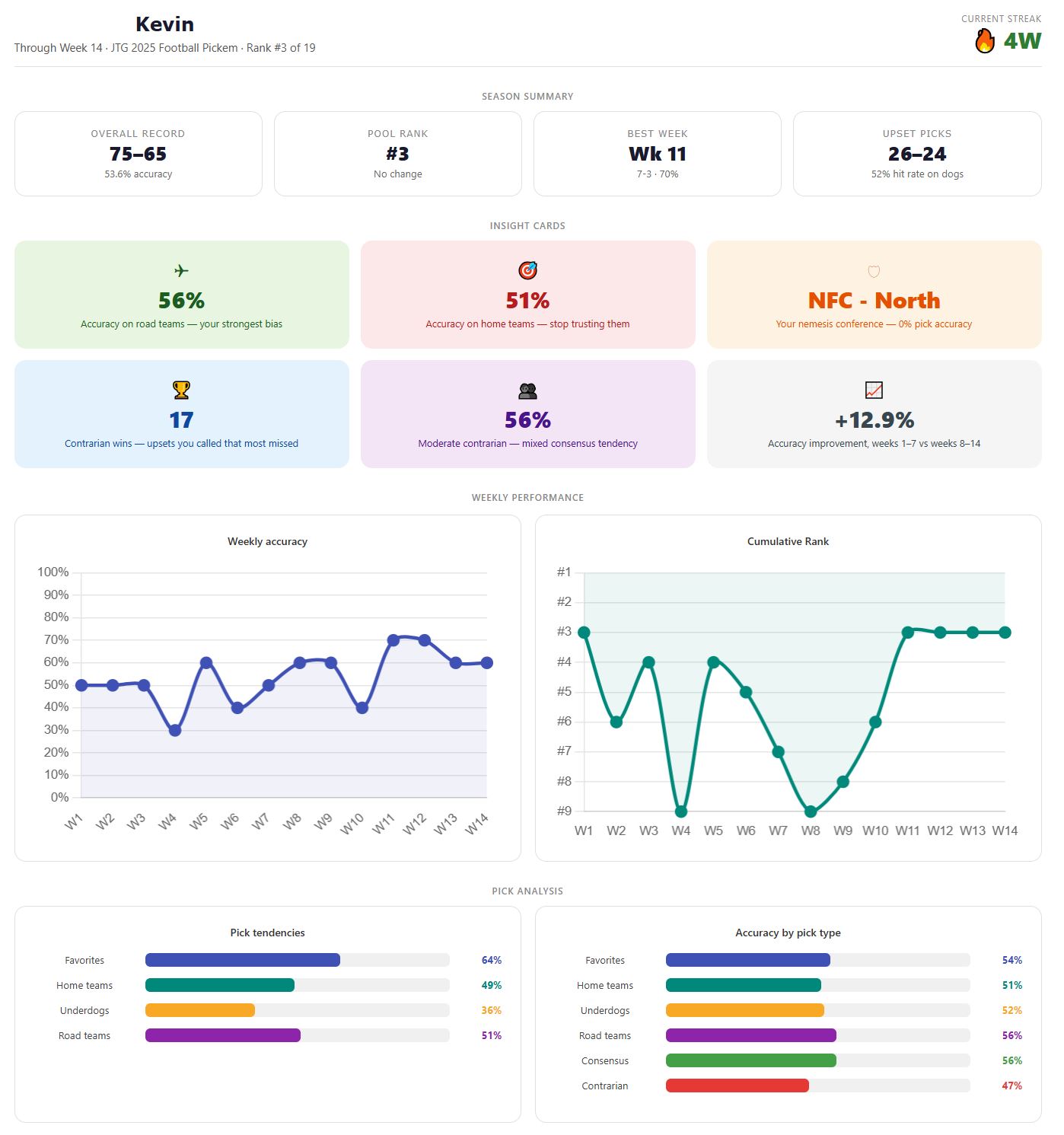Image resolution: width=1064 pixels, height=1135 pixels.
Task: Open the Overall Record summary card
Action: pos(139,154)
